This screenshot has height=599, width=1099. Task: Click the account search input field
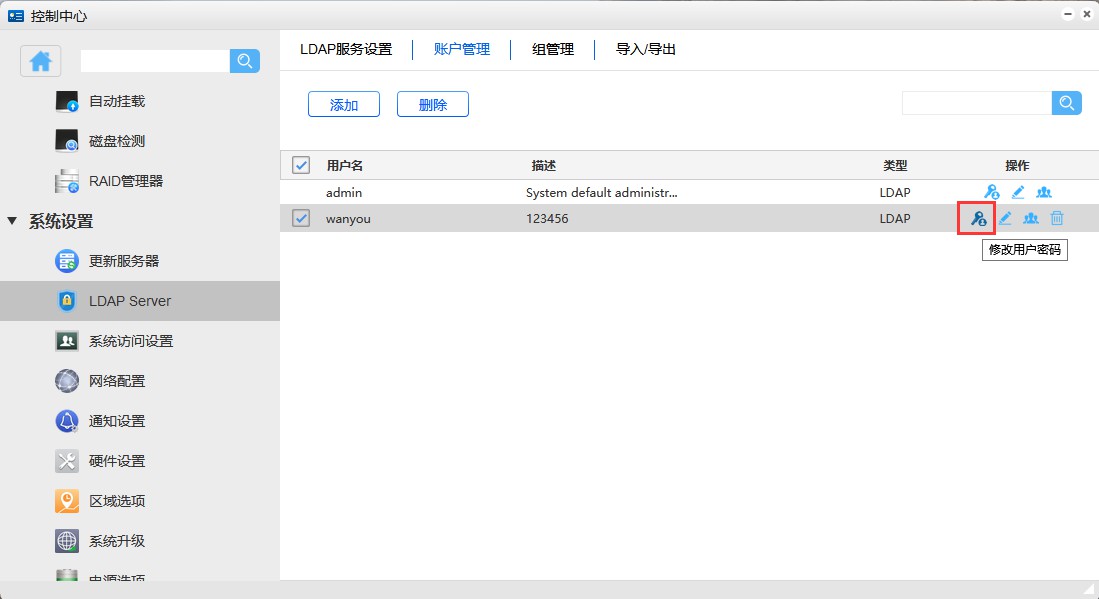point(976,103)
